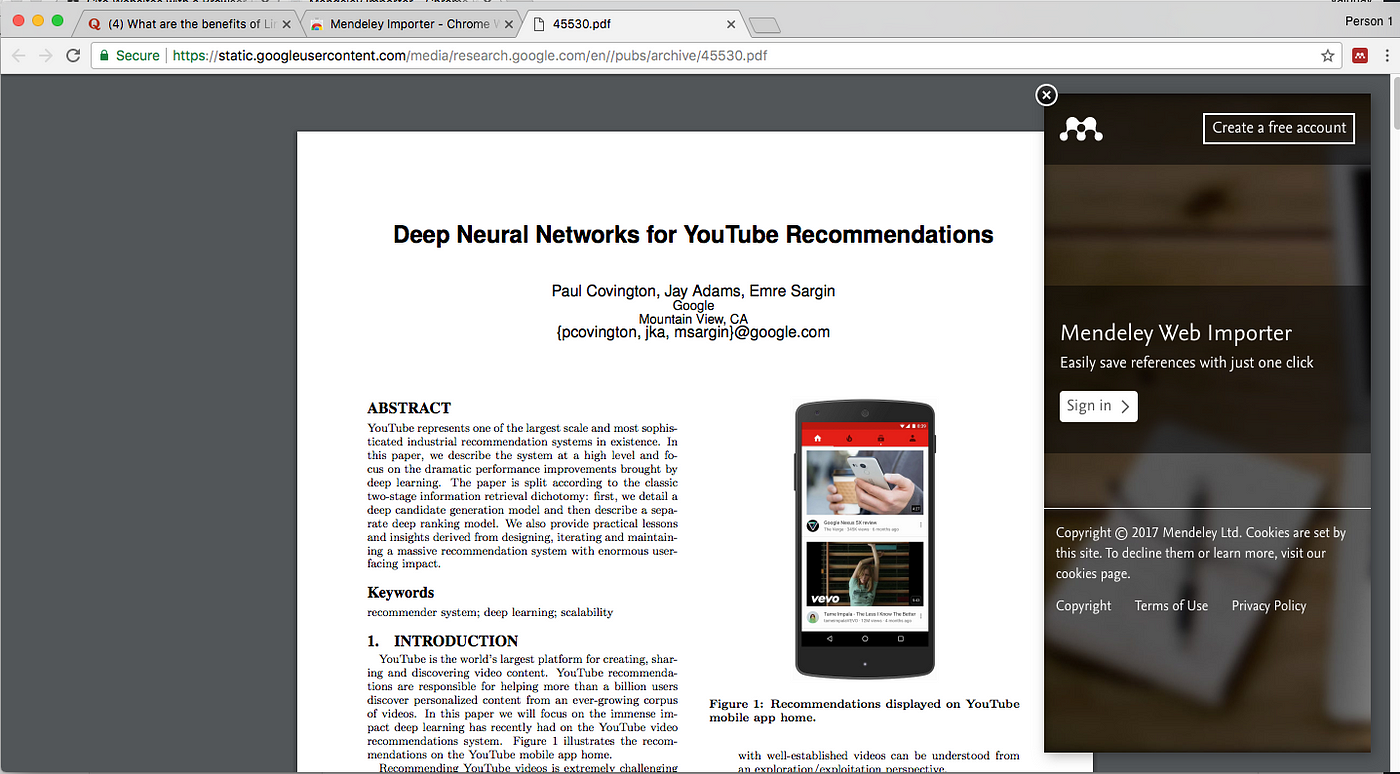The width and height of the screenshot is (1400, 774).
Task: Bookmark page with the star icon
Action: click(x=1328, y=56)
